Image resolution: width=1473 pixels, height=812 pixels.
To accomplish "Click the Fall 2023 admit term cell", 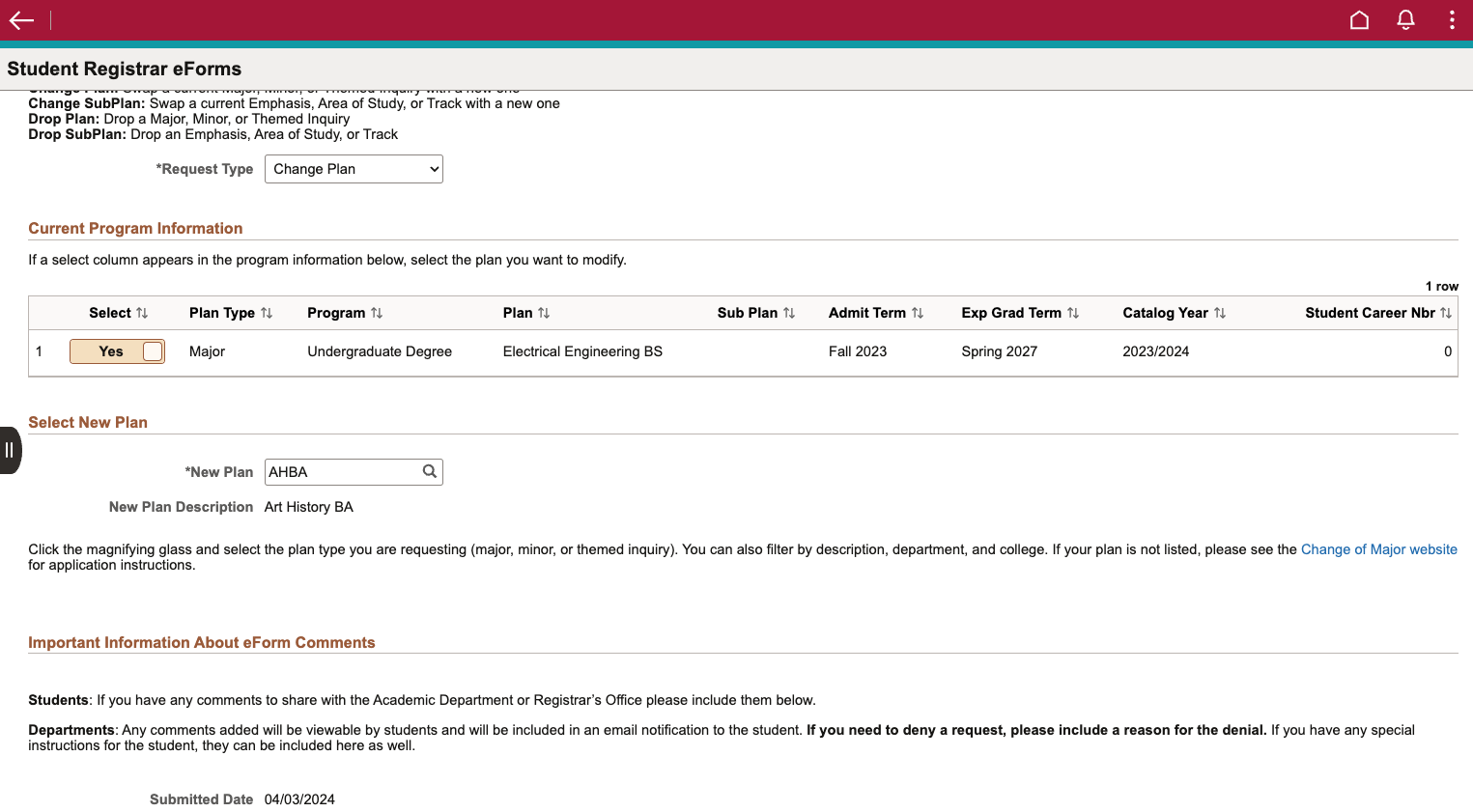I will pyautogui.click(x=858, y=351).
